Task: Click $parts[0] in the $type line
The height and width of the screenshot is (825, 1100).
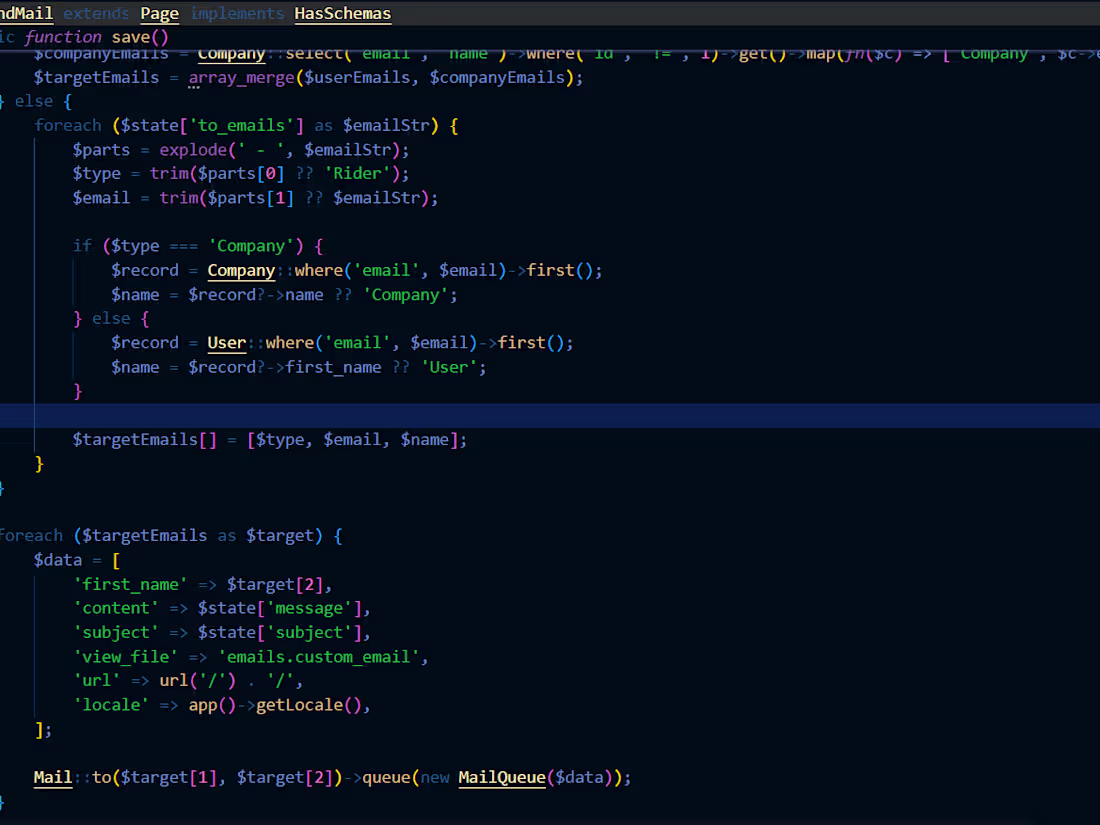Action: coord(241,173)
